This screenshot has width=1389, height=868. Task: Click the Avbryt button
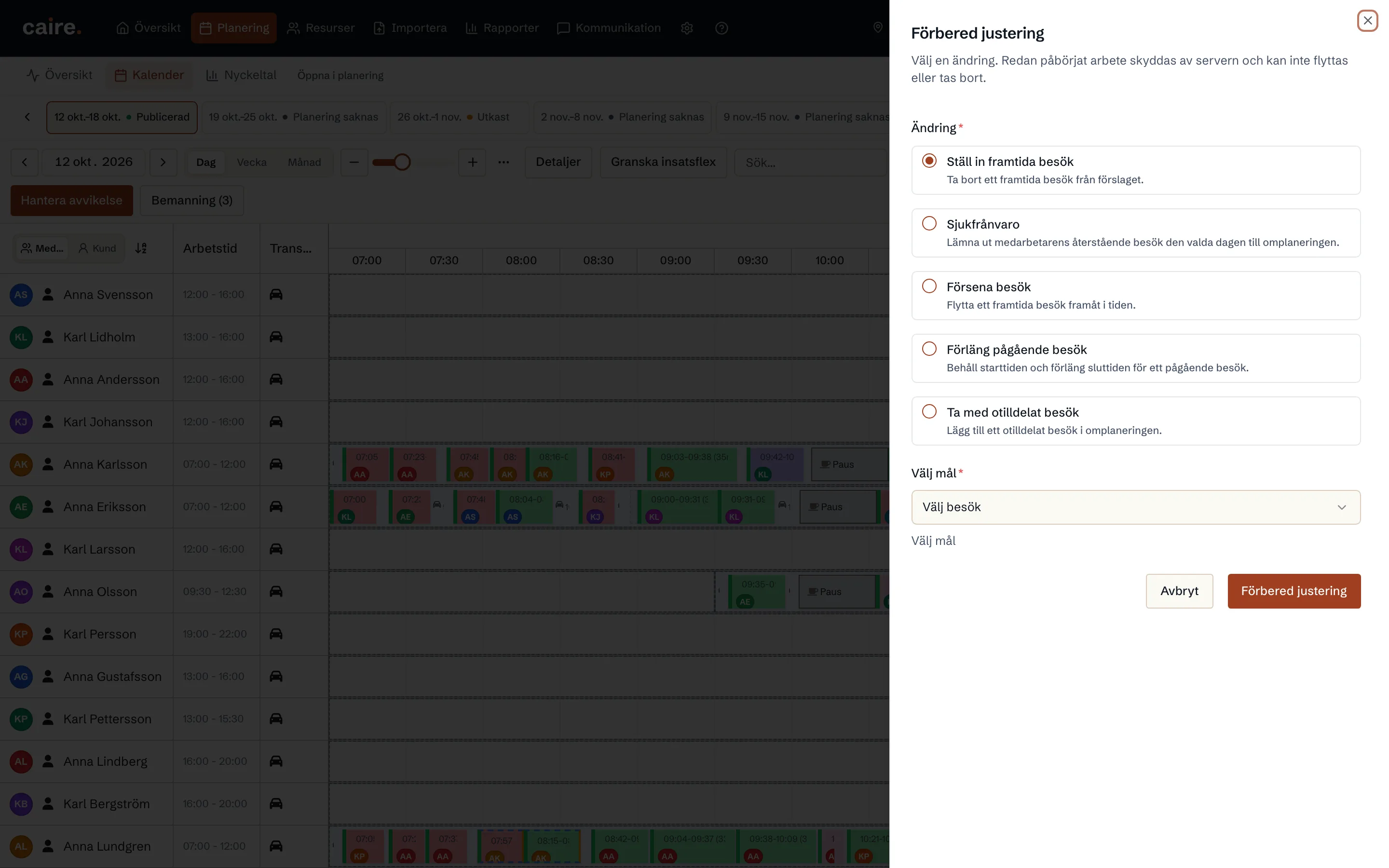(1179, 591)
